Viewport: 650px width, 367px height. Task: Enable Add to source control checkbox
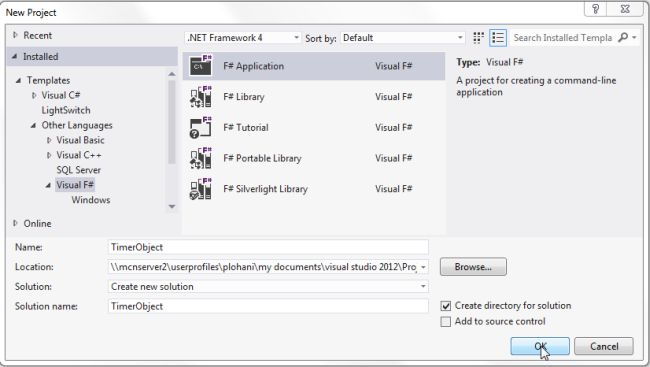(x=446, y=322)
